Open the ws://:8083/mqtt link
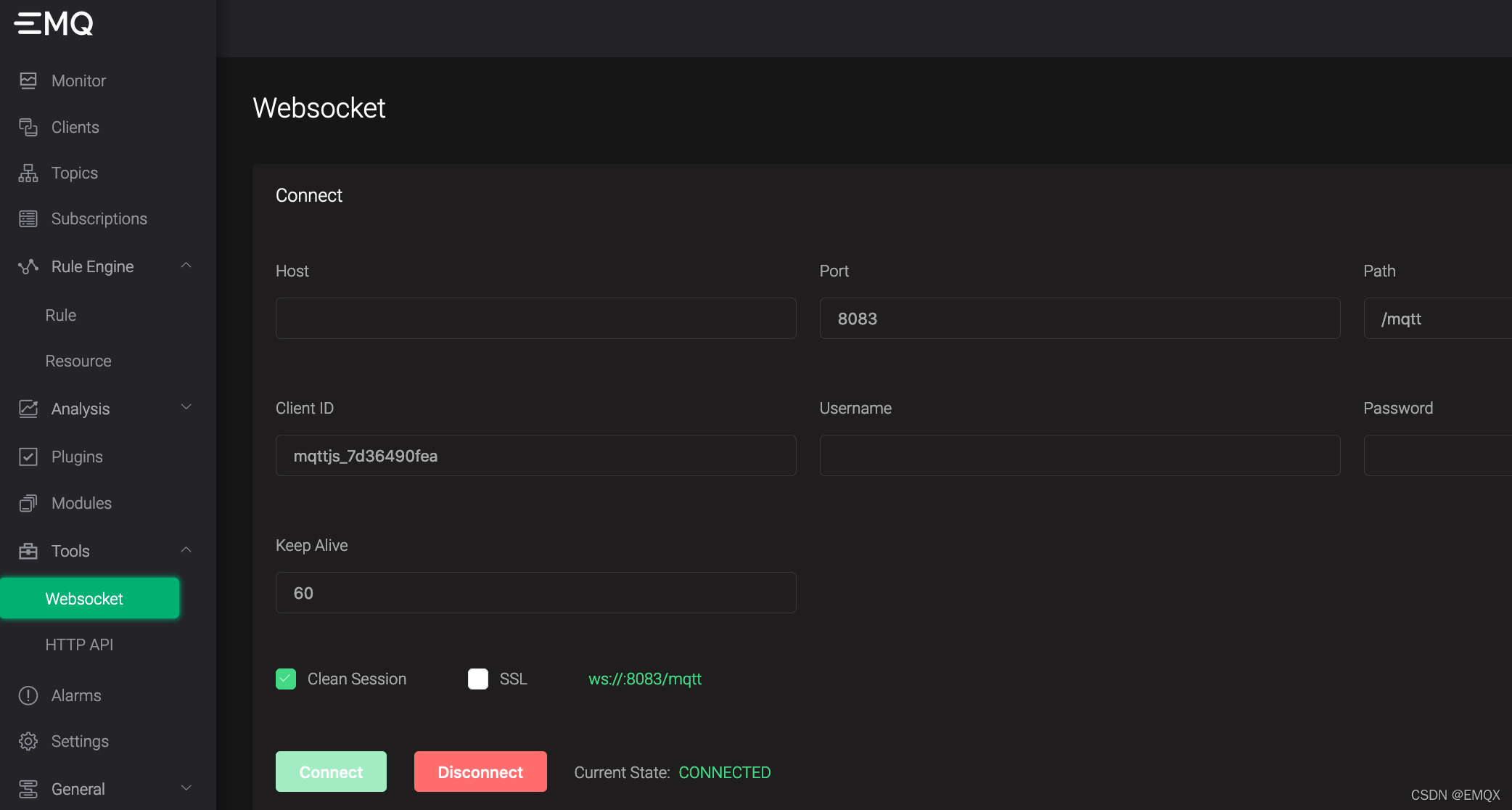Viewport: 1512px width, 810px height. 644,679
